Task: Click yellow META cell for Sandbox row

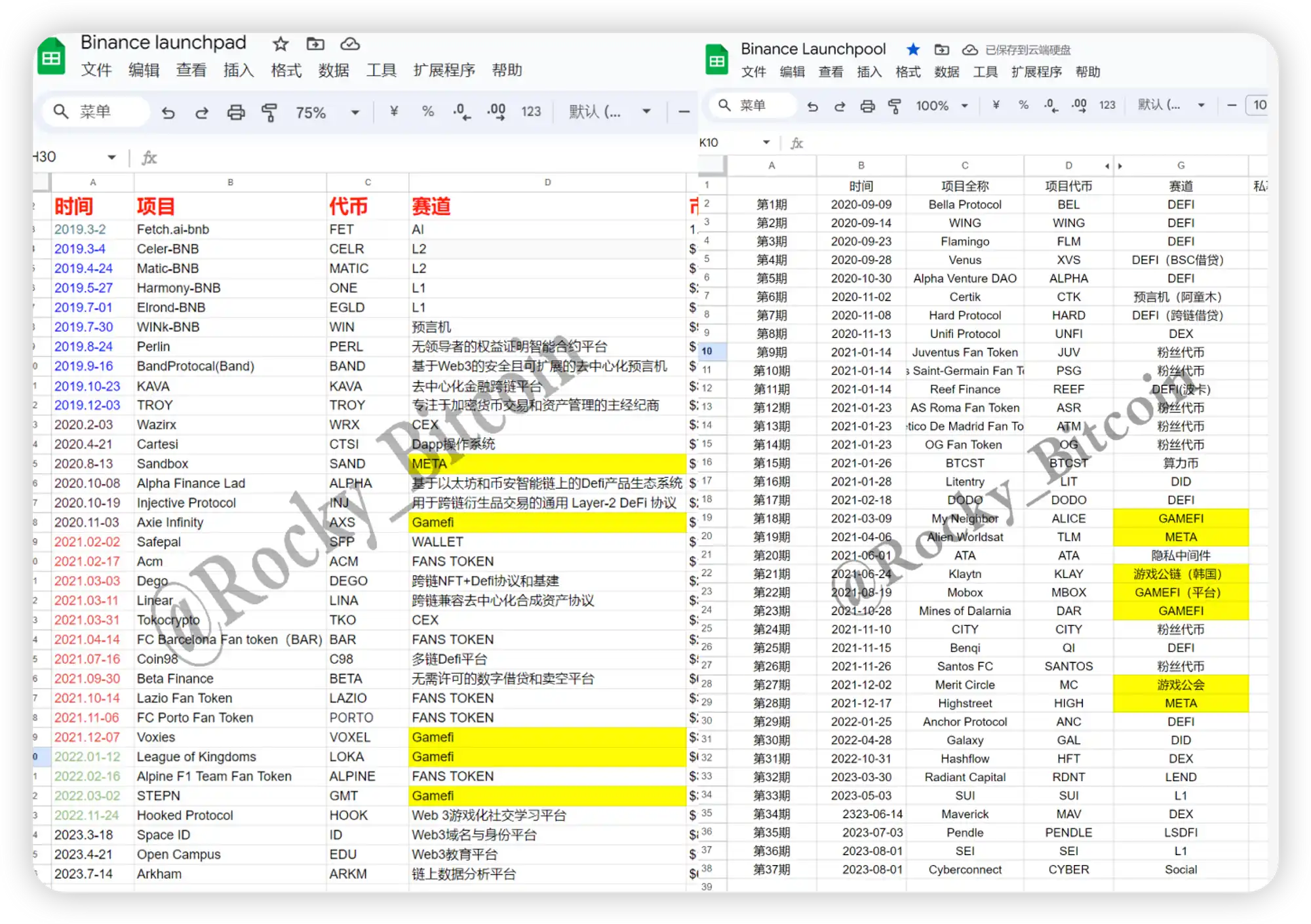Action: pyautogui.click(x=547, y=464)
